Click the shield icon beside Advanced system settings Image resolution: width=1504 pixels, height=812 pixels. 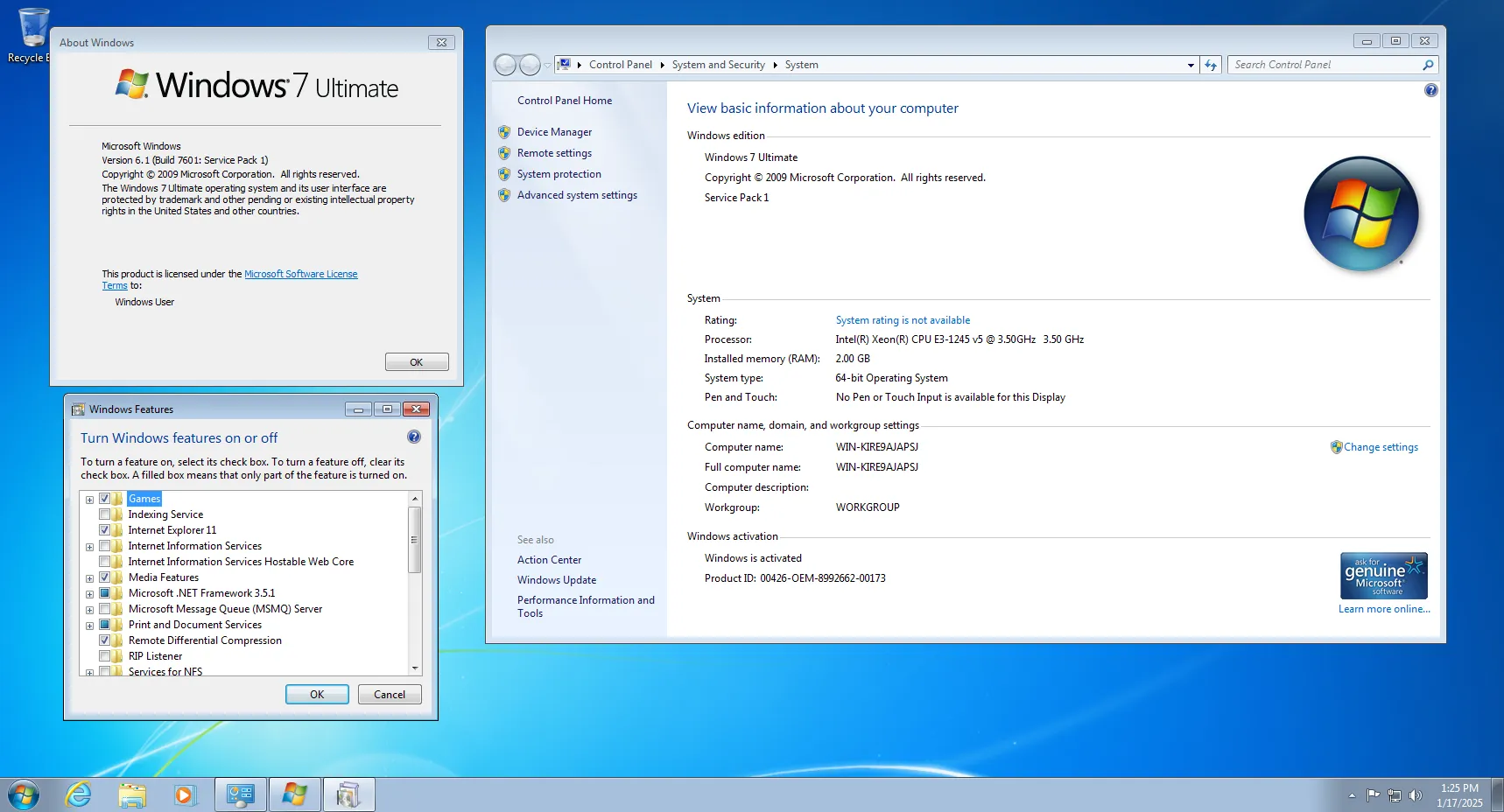coord(504,195)
